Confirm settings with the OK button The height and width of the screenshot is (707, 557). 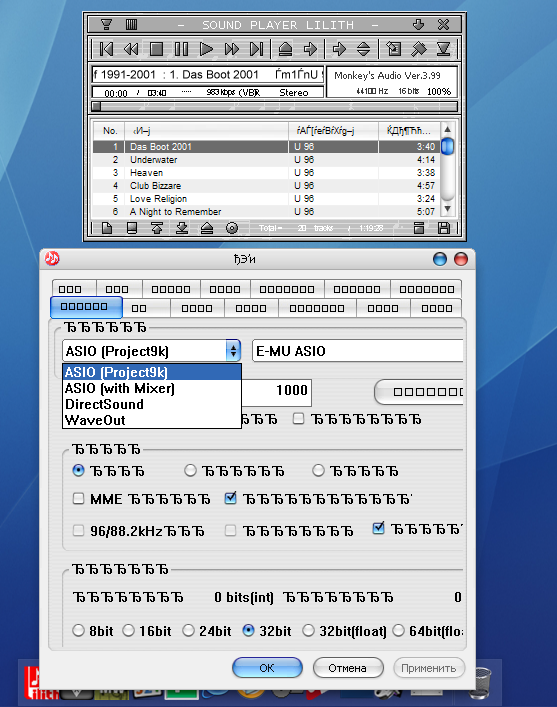tap(267, 668)
